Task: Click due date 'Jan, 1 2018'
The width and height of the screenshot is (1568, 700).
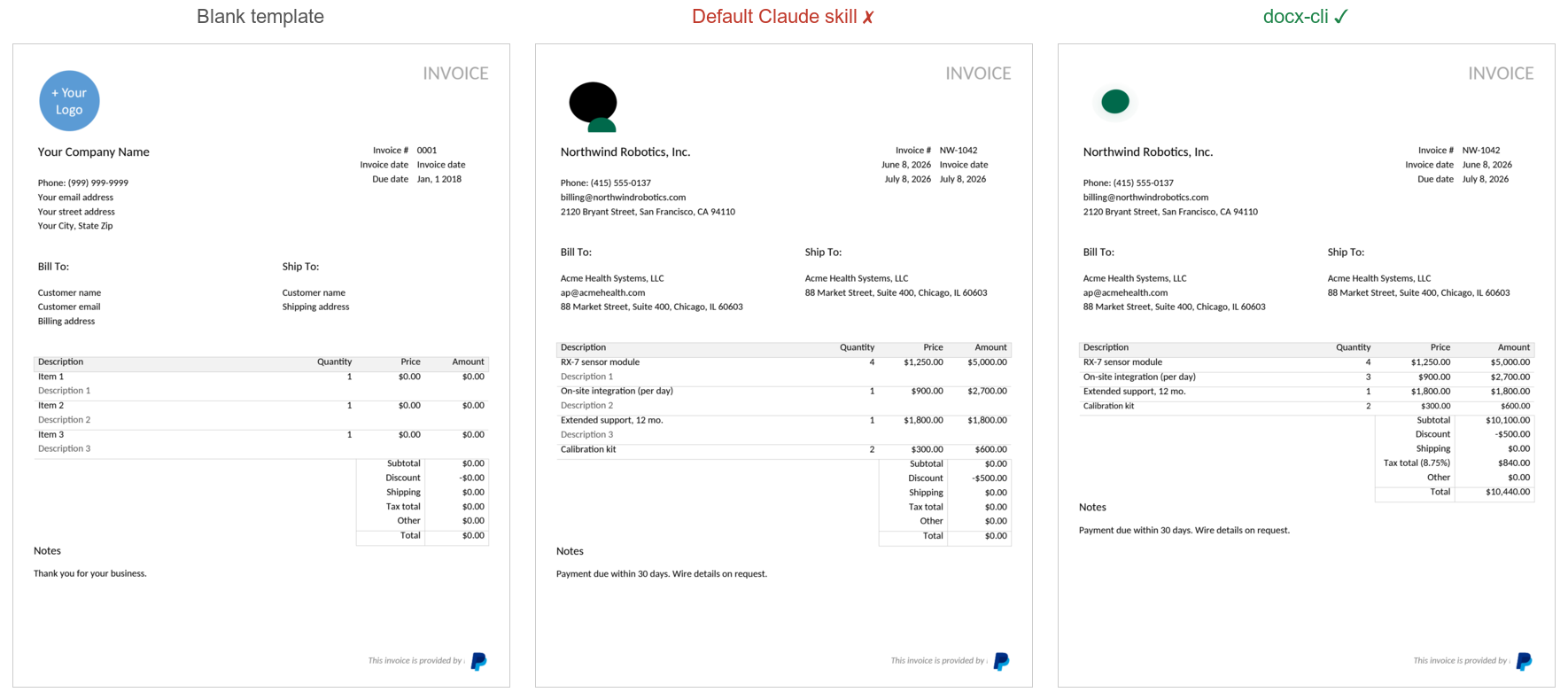Action: pyautogui.click(x=439, y=179)
